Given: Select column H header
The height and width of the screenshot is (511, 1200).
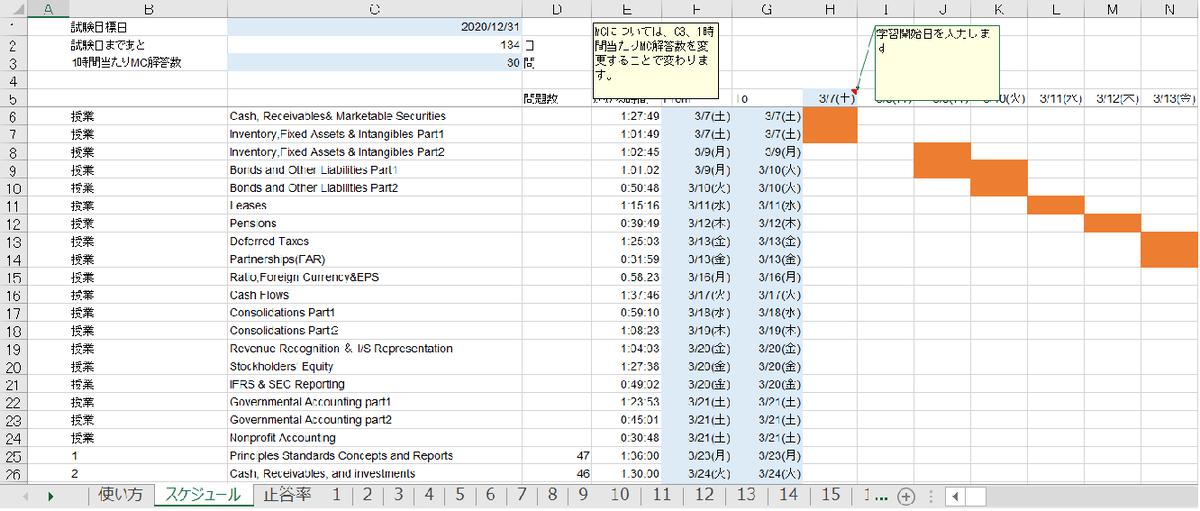Looking at the screenshot, I should (830, 9).
